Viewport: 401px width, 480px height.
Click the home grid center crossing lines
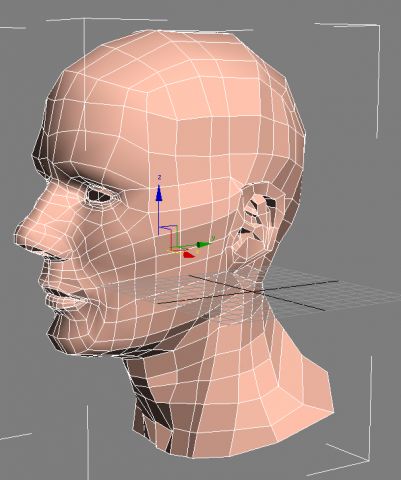pyautogui.click(x=257, y=292)
